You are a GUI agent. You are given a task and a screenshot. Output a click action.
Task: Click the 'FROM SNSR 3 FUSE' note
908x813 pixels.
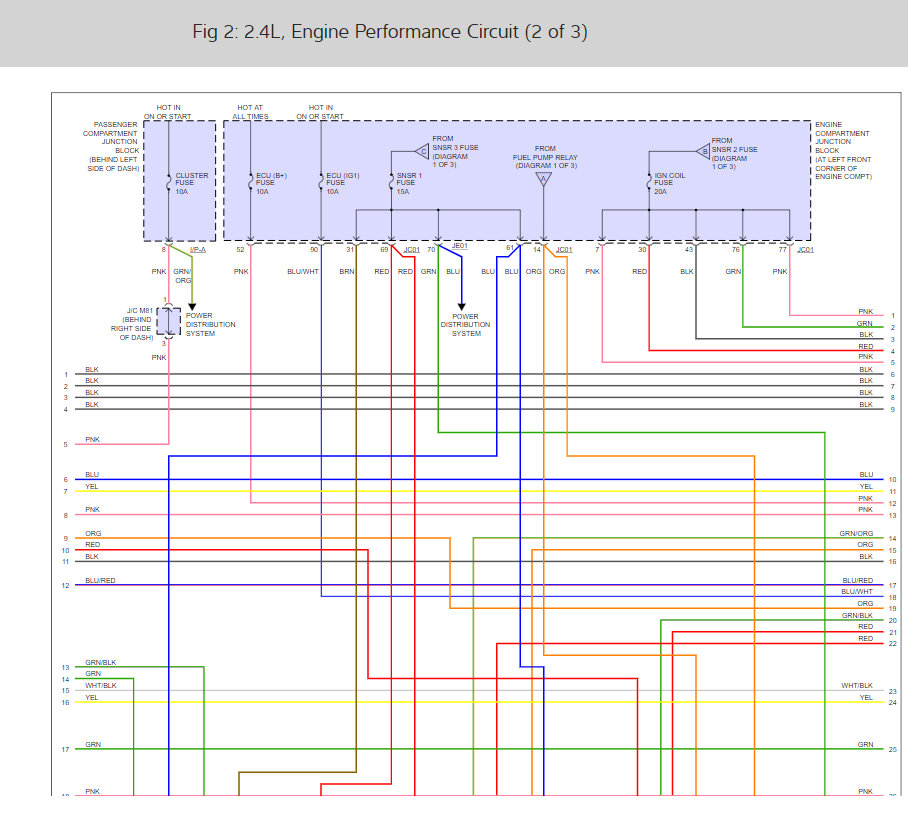point(455,152)
